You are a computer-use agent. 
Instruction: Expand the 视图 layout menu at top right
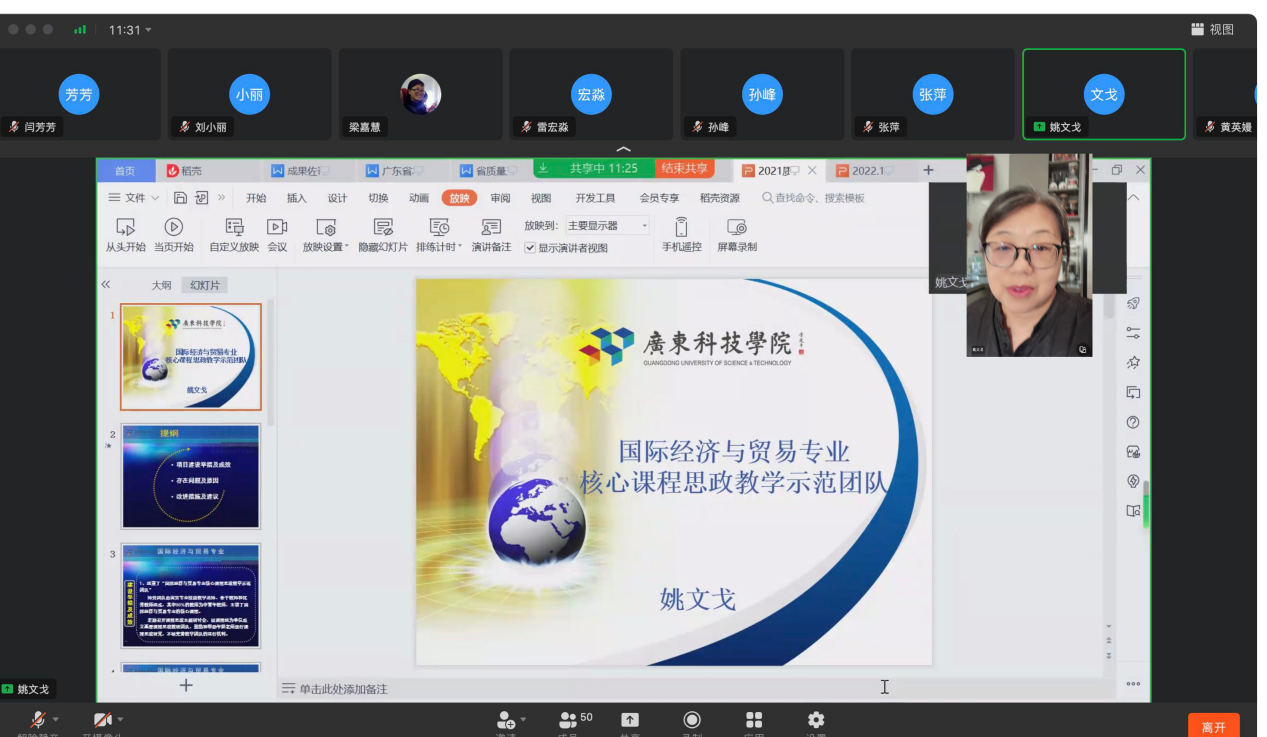point(1212,29)
